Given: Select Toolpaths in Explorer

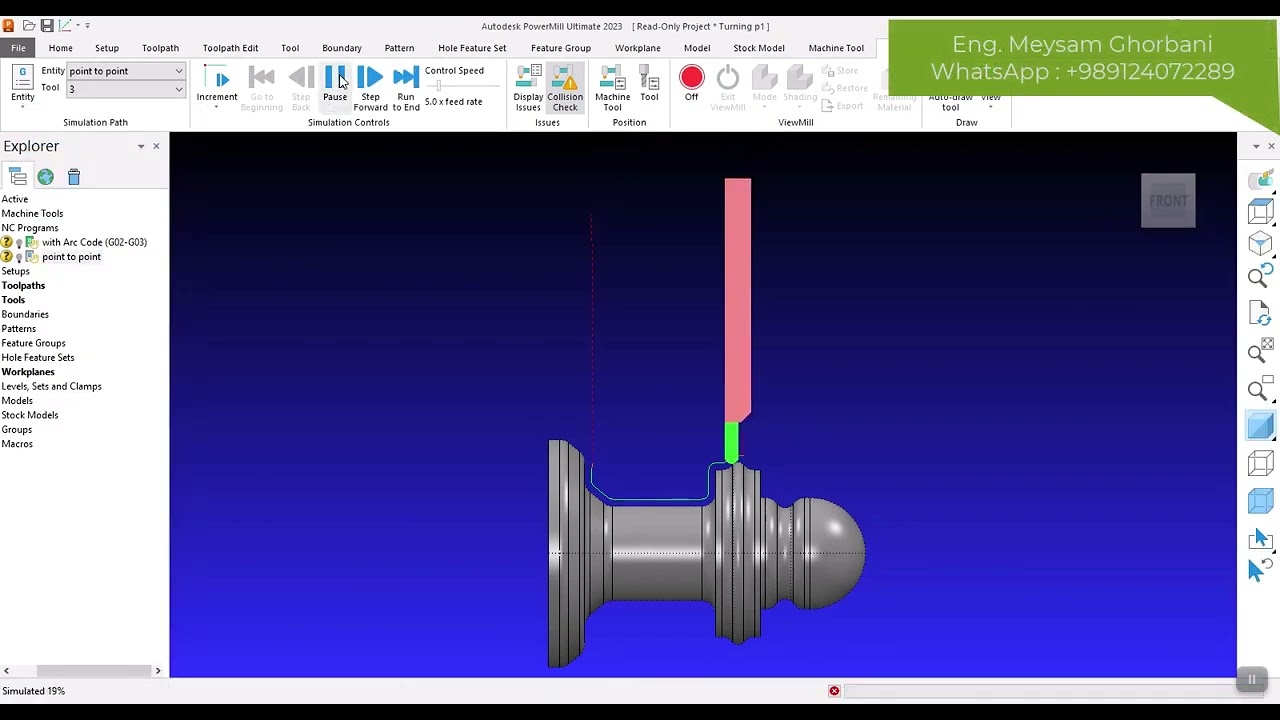Looking at the screenshot, I should point(23,286).
